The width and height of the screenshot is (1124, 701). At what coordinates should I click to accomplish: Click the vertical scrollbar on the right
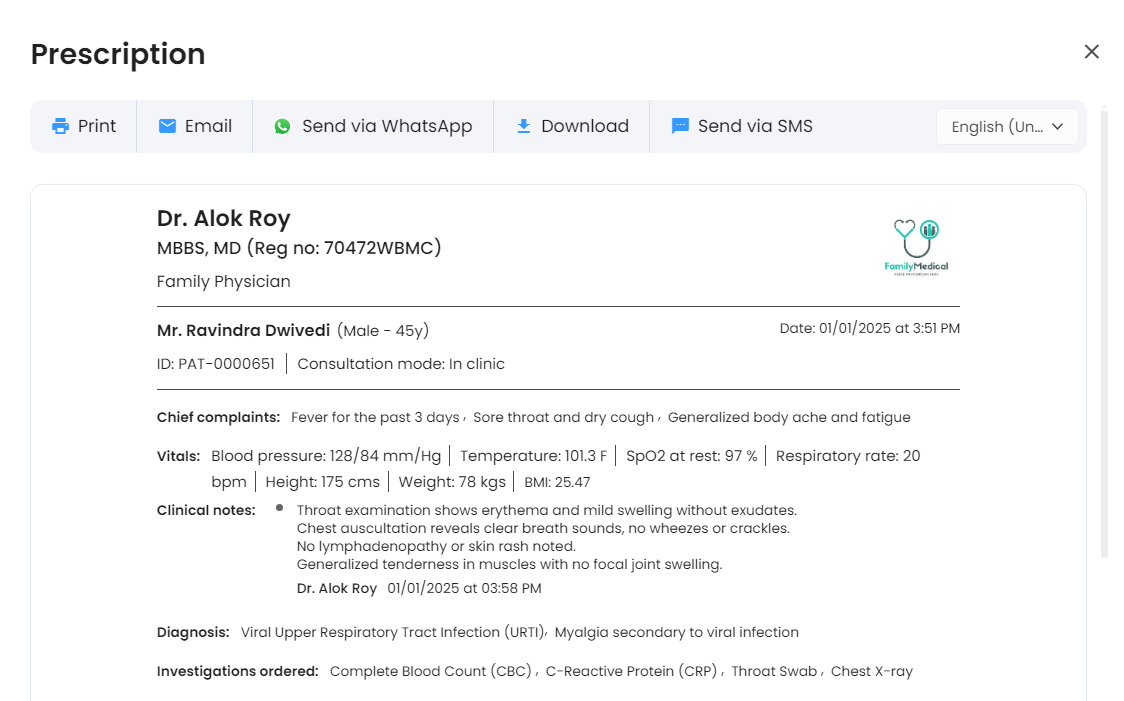click(1104, 330)
